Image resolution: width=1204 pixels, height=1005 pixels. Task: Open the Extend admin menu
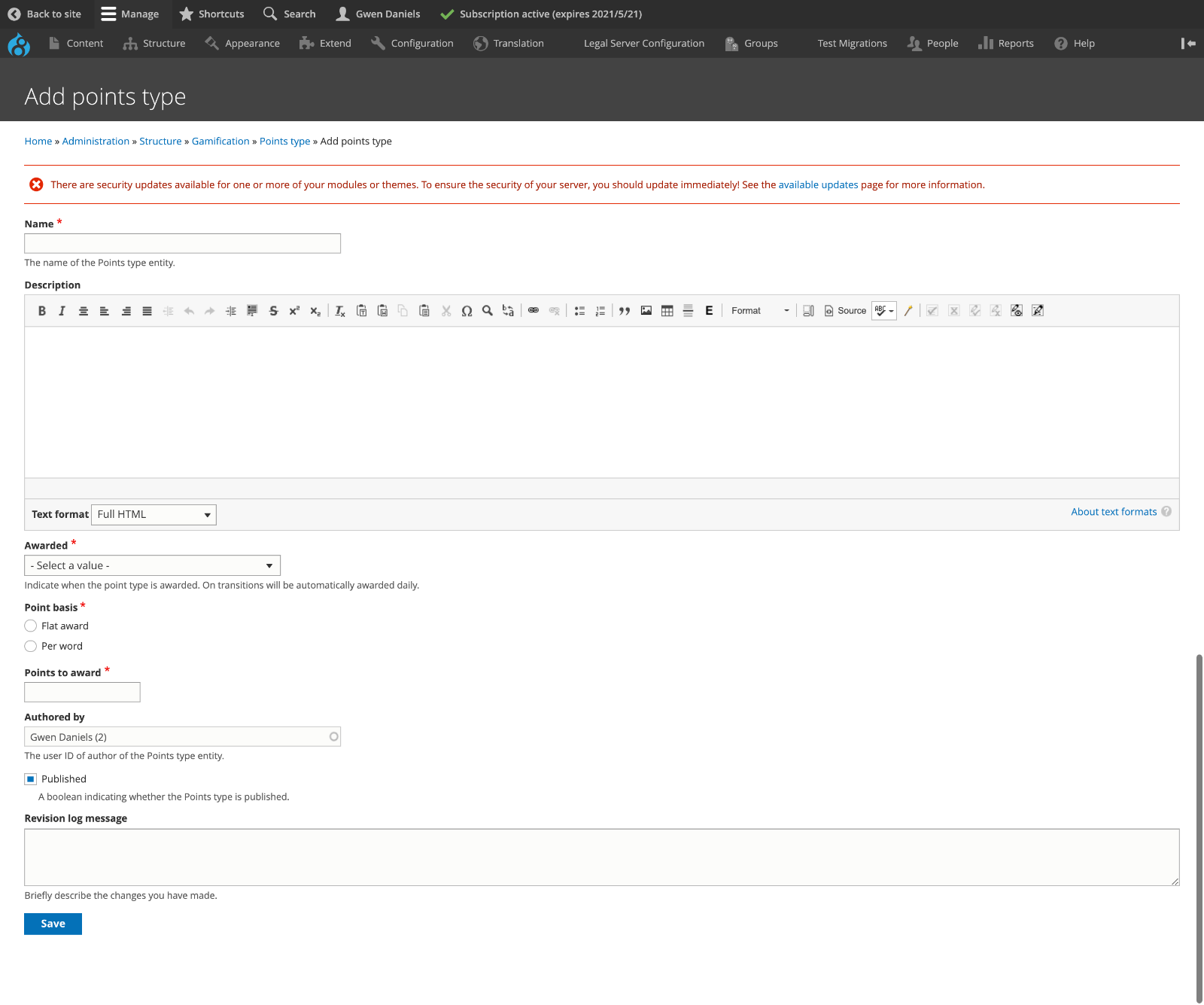pos(325,44)
